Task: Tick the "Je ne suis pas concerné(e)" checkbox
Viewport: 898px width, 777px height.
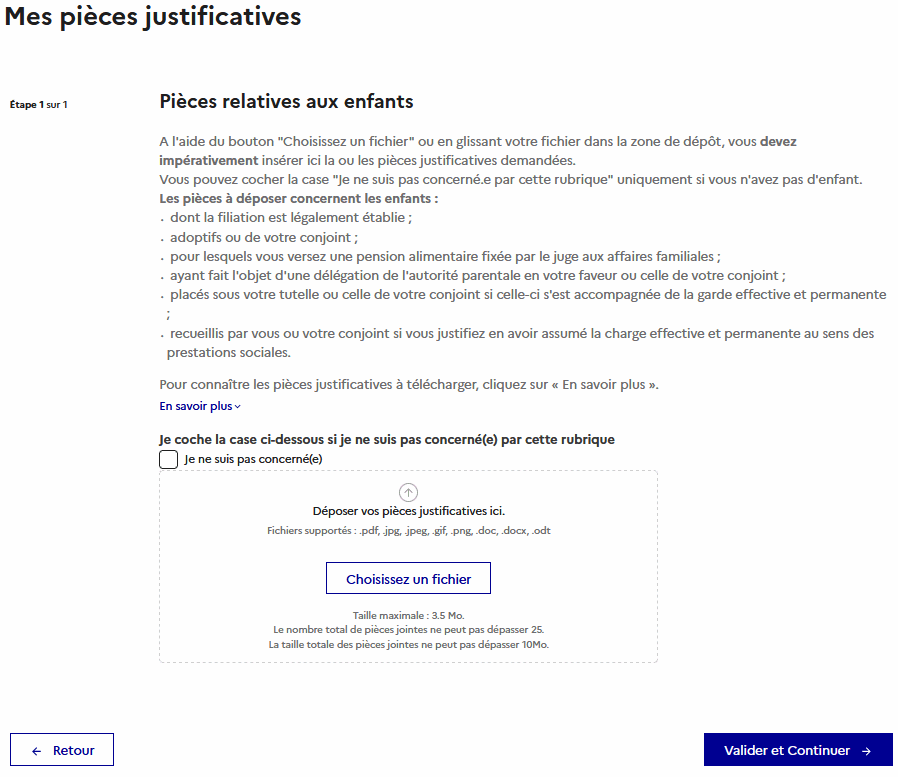Action: tap(169, 460)
